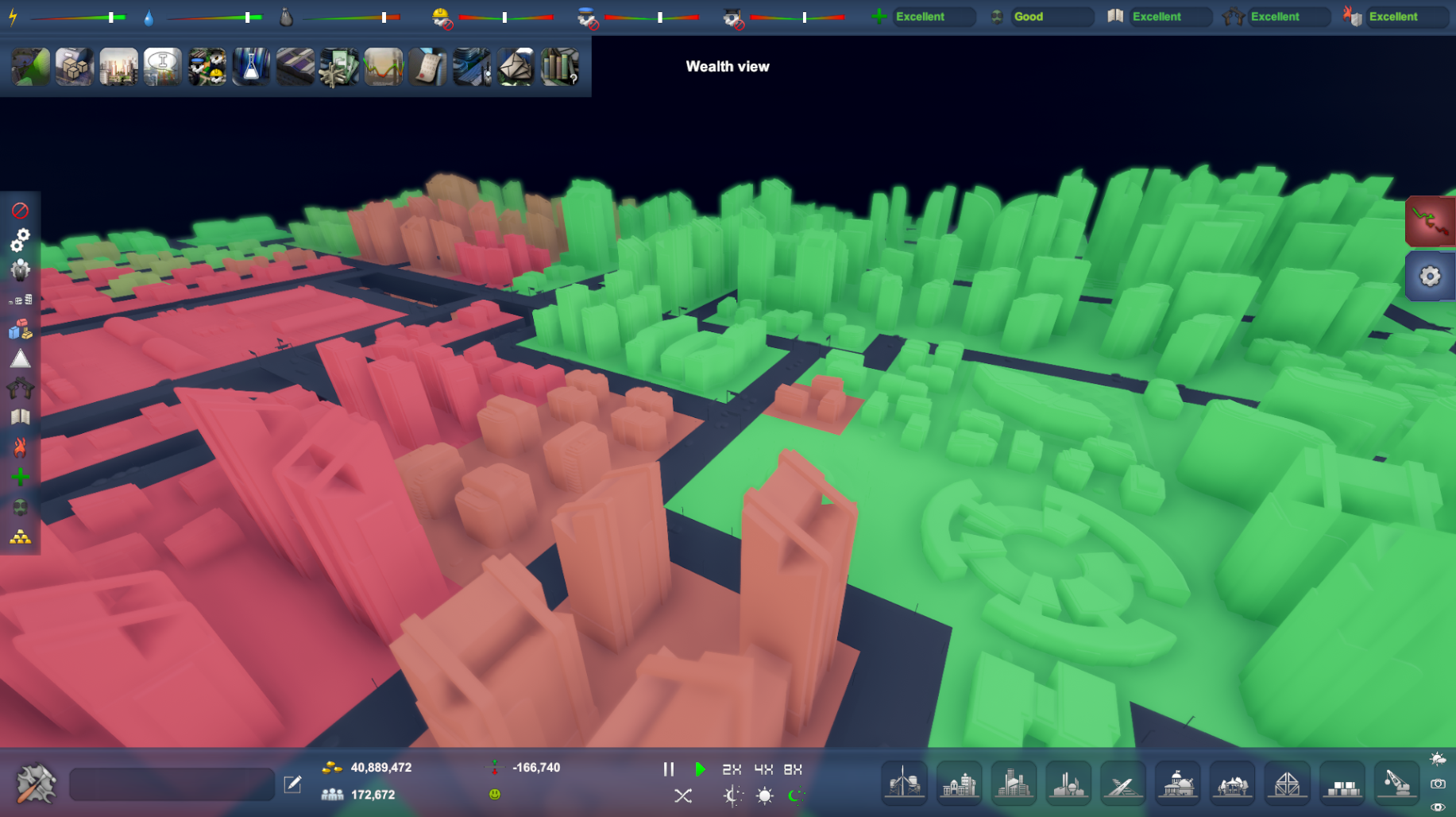Viewport: 1456px width, 817px height.
Task: Click the city name input field
Action: (172, 784)
